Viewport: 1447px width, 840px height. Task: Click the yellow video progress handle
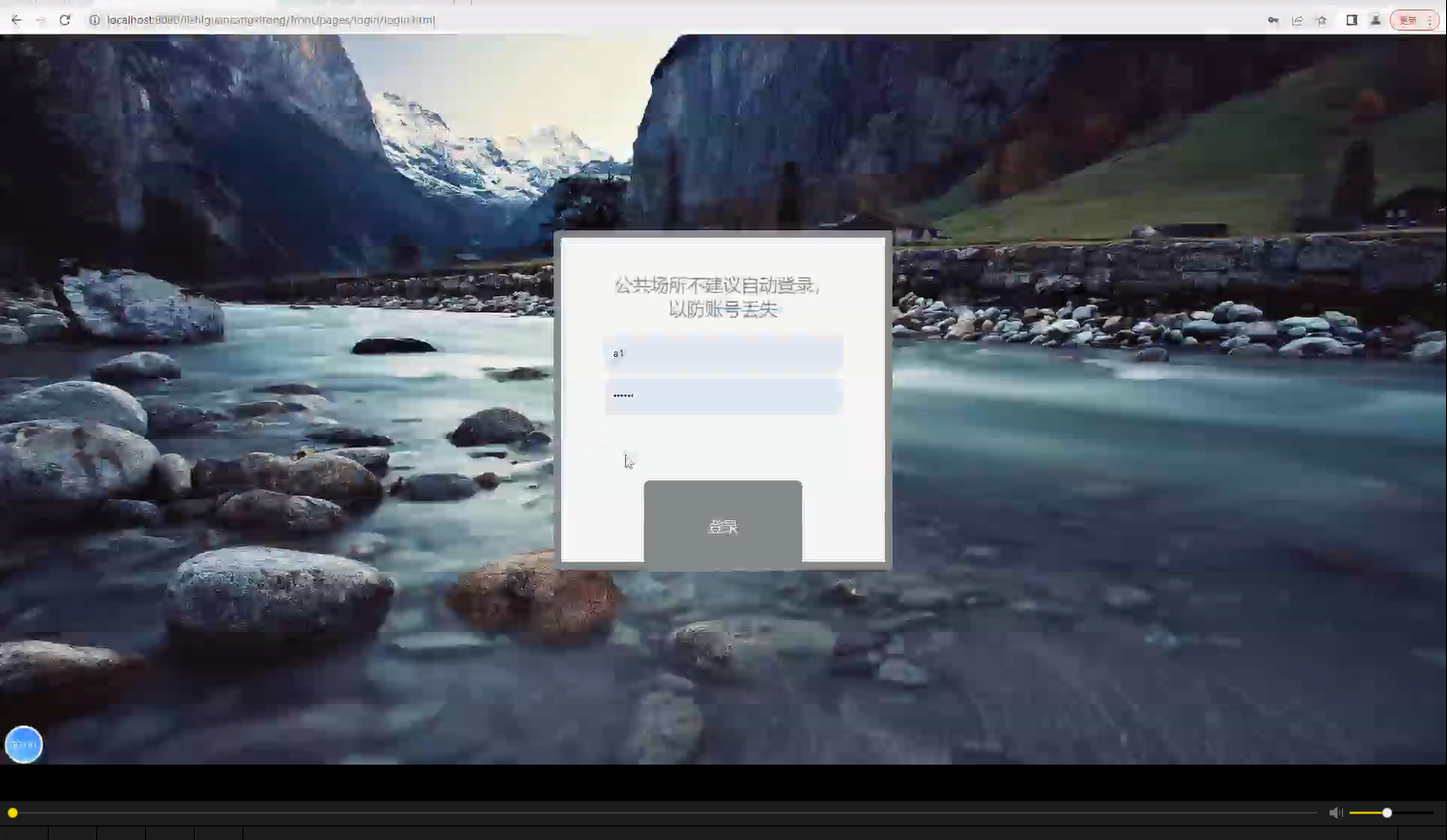tap(12, 812)
